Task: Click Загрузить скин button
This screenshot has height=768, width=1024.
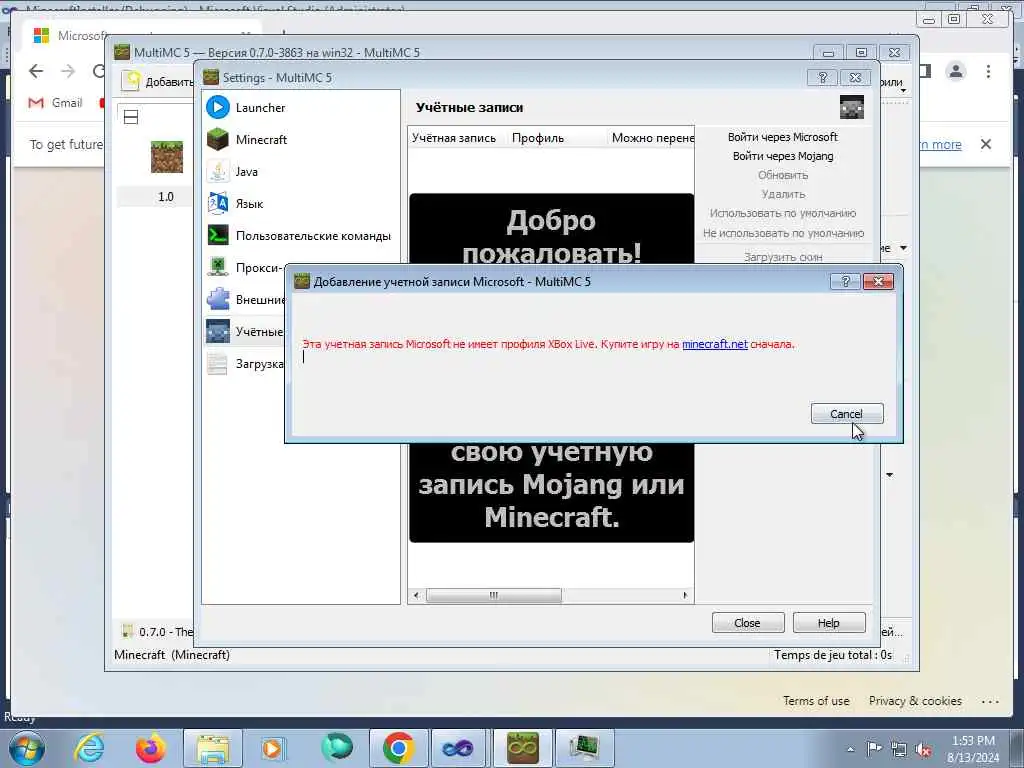Action: (782, 257)
